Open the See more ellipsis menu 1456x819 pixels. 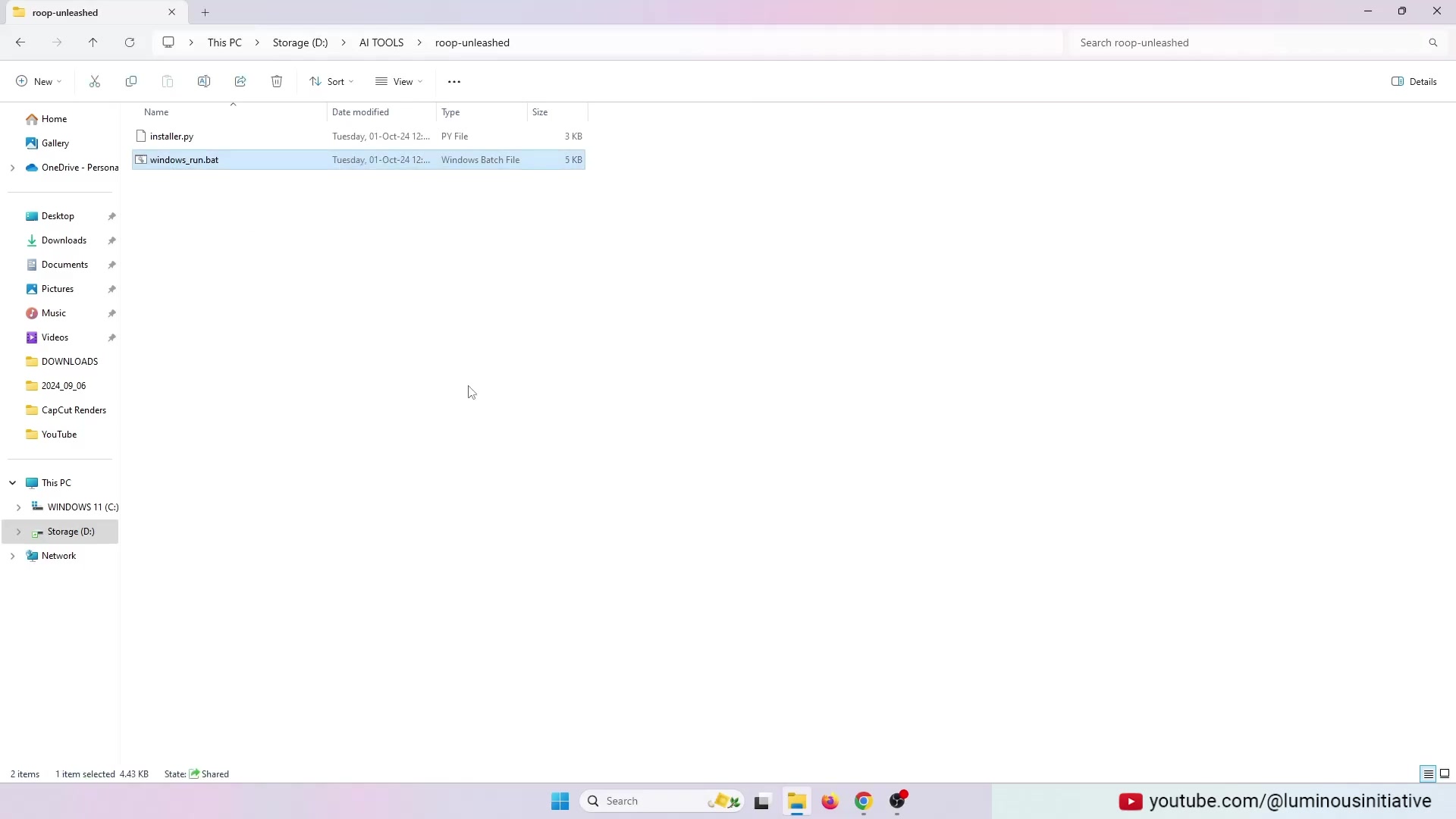[454, 82]
